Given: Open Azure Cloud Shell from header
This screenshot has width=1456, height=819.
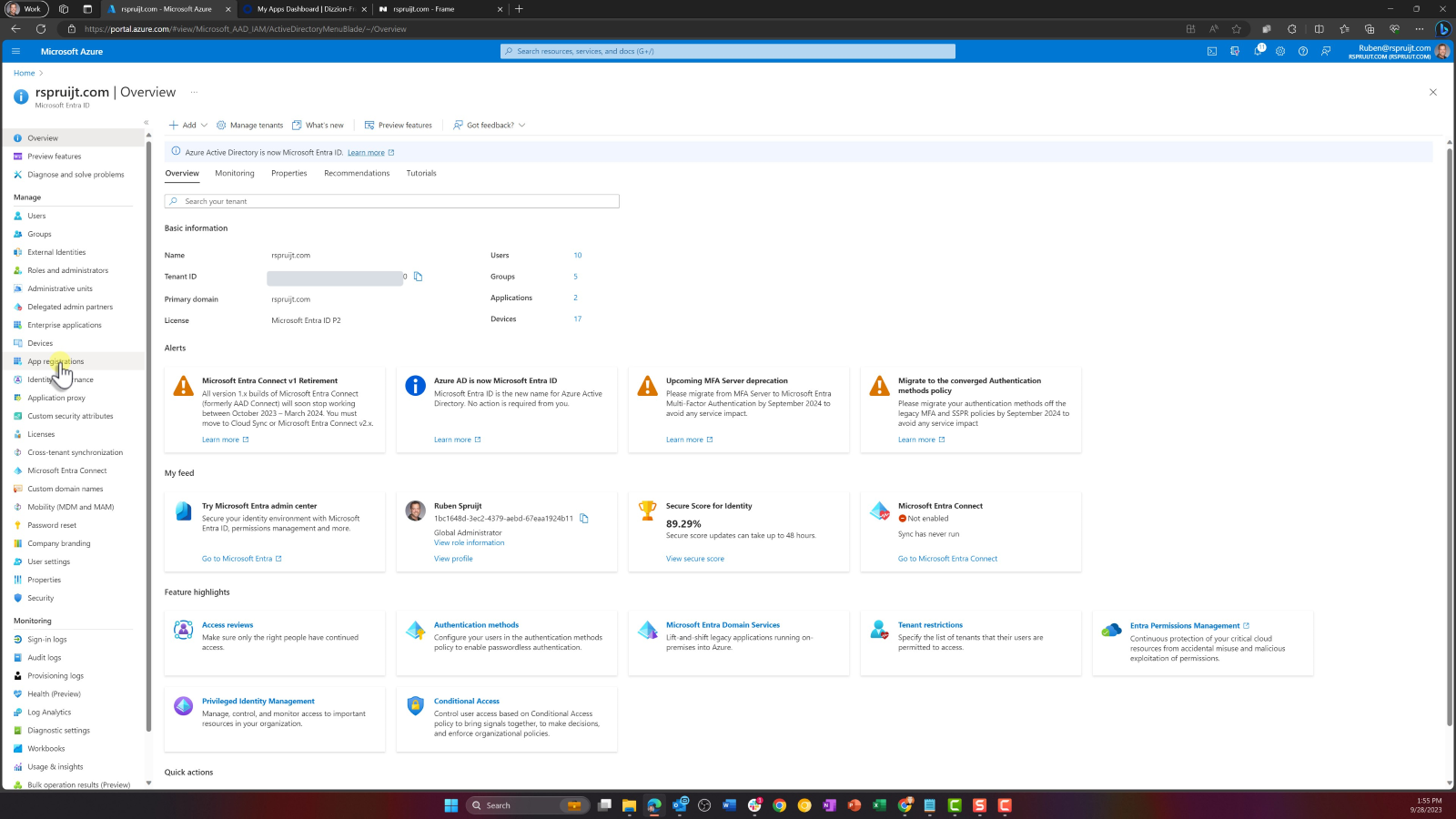Looking at the screenshot, I should 1212,52.
